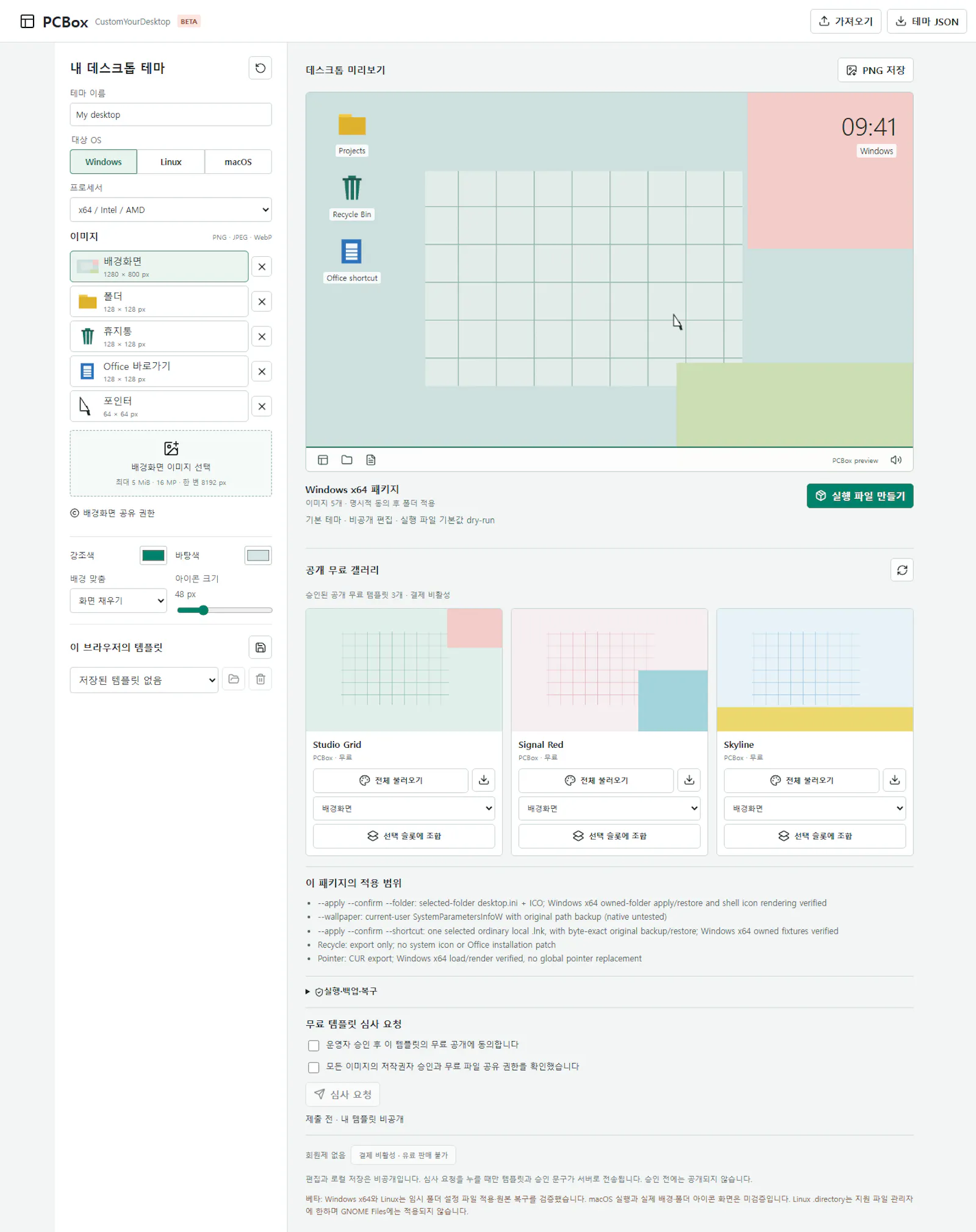Image resolution: width=976 pixels, height=1232 pixels.
Task: Click the folder icon in preview taskbar
Action: click(347, 460)
